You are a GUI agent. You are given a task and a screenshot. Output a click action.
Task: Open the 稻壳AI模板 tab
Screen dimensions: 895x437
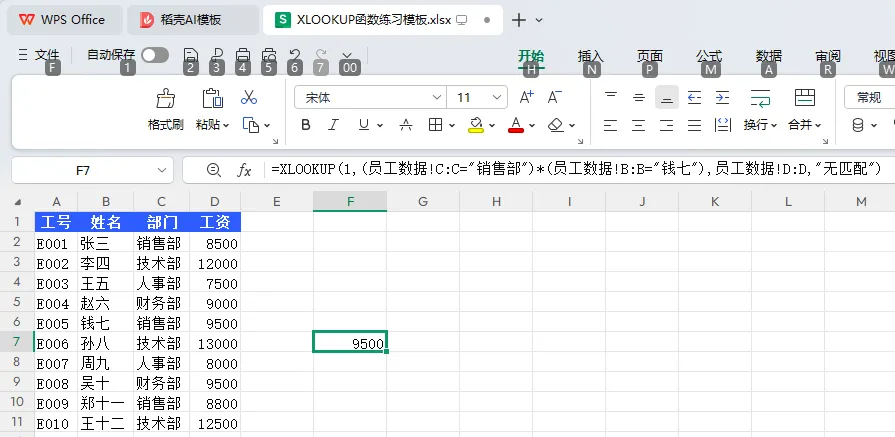[192, 20]
